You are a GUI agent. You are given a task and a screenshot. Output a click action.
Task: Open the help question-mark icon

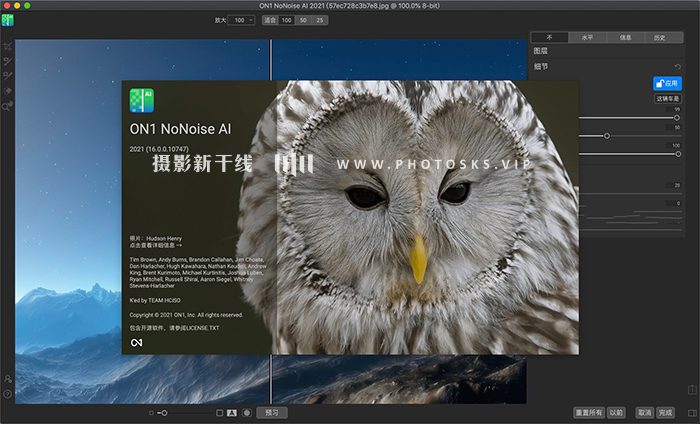click(x=8, y=394)
